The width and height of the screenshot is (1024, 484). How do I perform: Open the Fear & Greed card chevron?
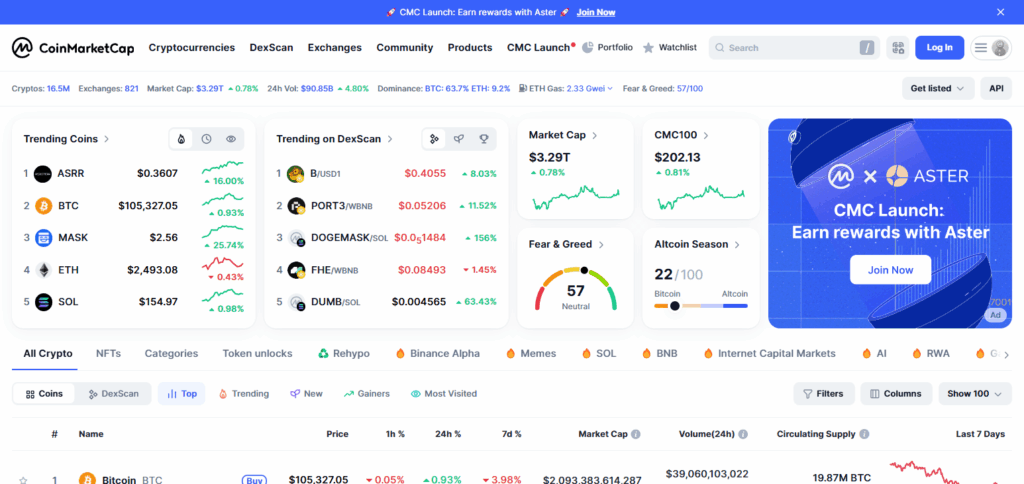601,244
